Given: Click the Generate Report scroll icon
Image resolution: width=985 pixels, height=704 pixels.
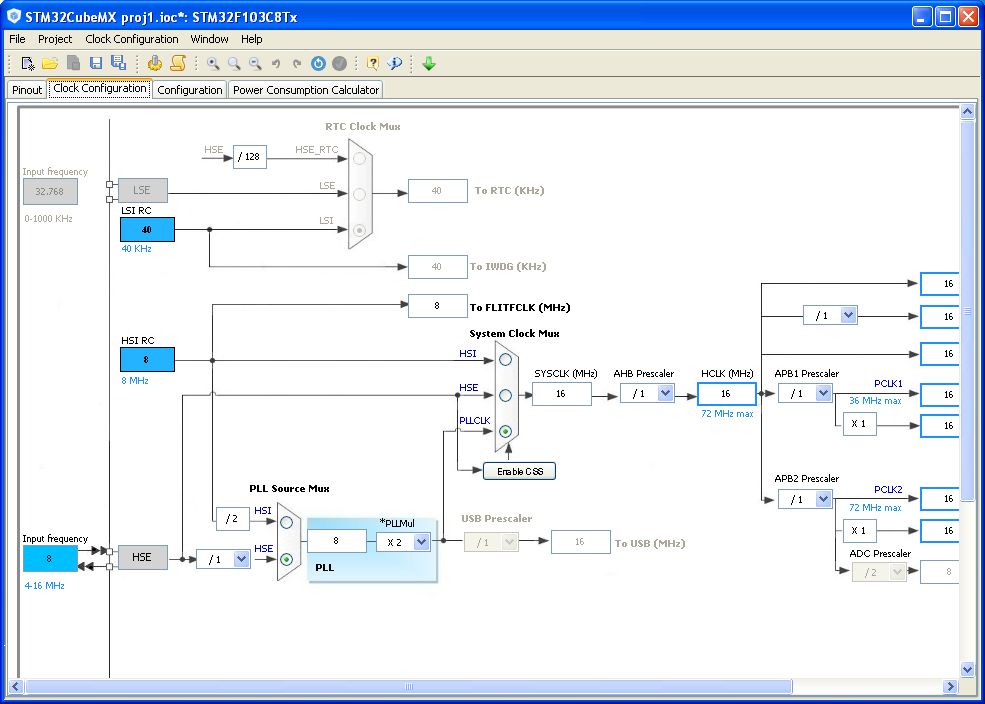Looking at the screenshot, I should point(178,63).
